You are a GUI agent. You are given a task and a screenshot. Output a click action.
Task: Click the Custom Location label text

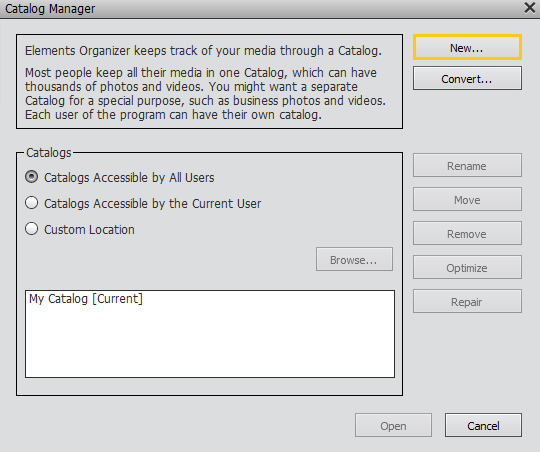[x=89, y=229]
